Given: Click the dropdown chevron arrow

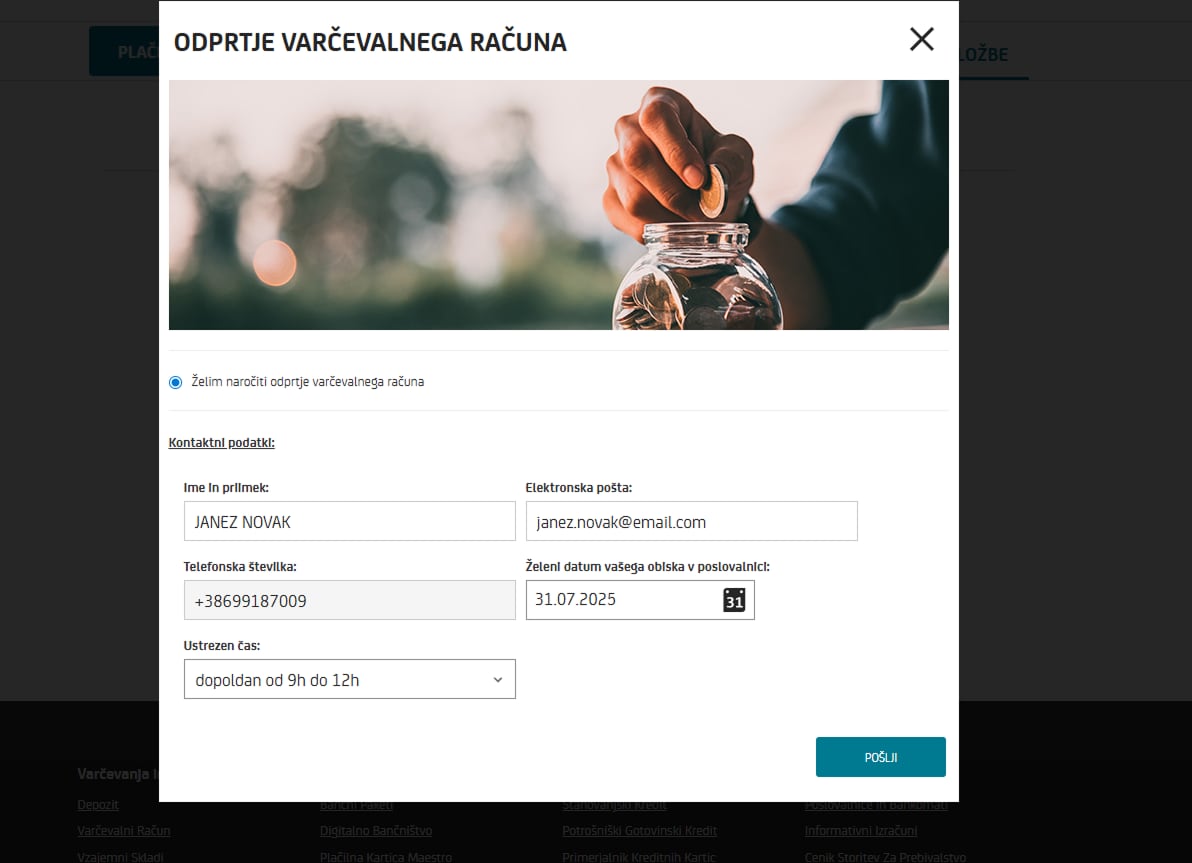Looking at the screenshot, I should [x=498, y=680].
